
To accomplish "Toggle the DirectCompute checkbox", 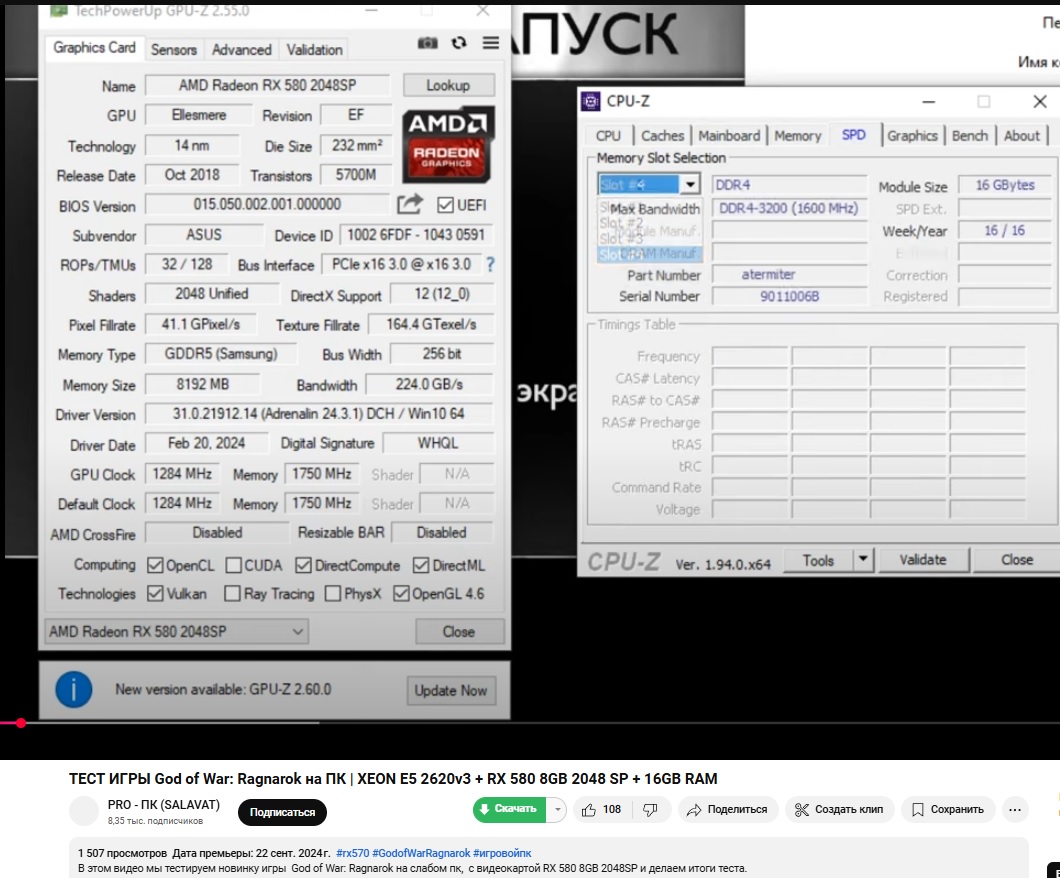I will tap(304, 565).
